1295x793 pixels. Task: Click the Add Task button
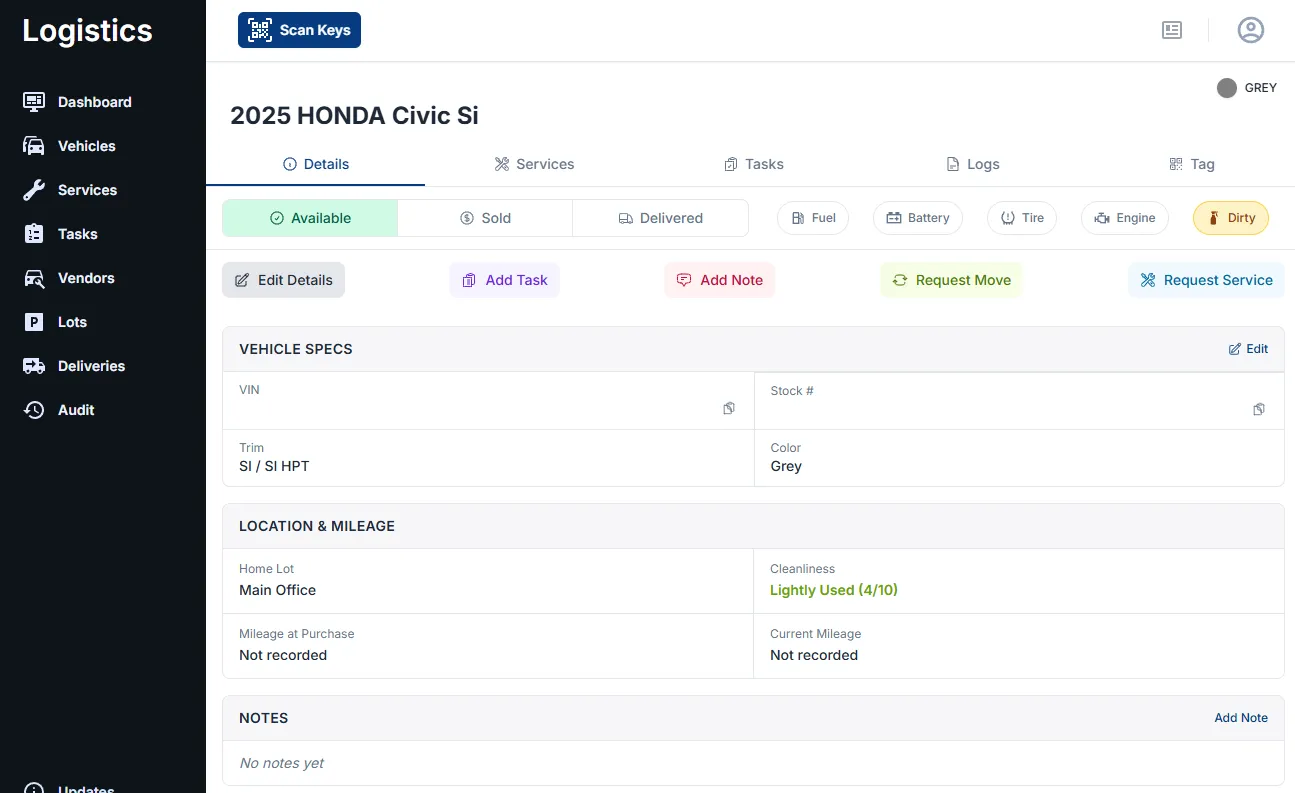[x=505, y=280]
